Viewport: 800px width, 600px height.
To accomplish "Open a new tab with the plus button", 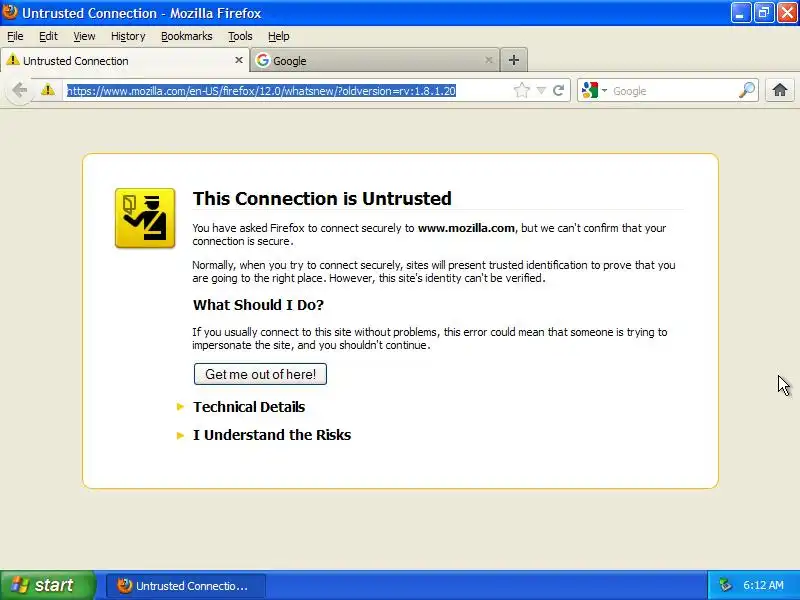I will (514, 60).
